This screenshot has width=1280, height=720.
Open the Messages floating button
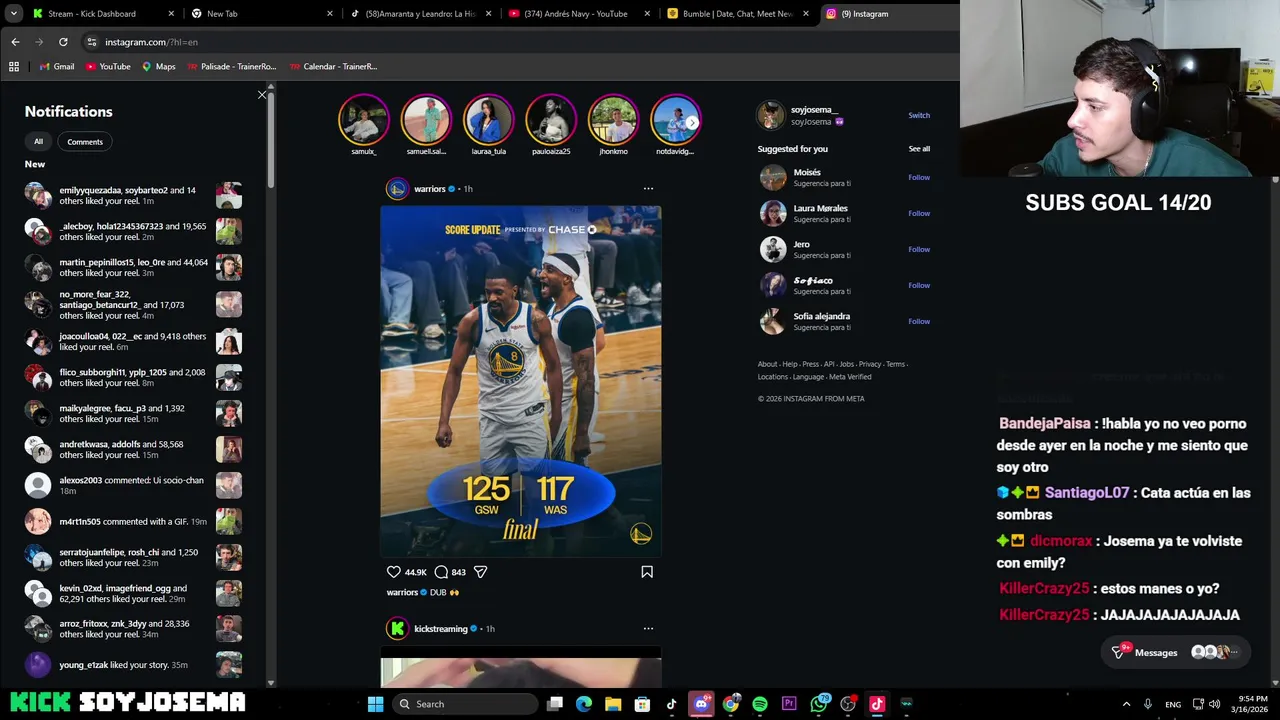pyautogui.click(x=1175, y=652)
